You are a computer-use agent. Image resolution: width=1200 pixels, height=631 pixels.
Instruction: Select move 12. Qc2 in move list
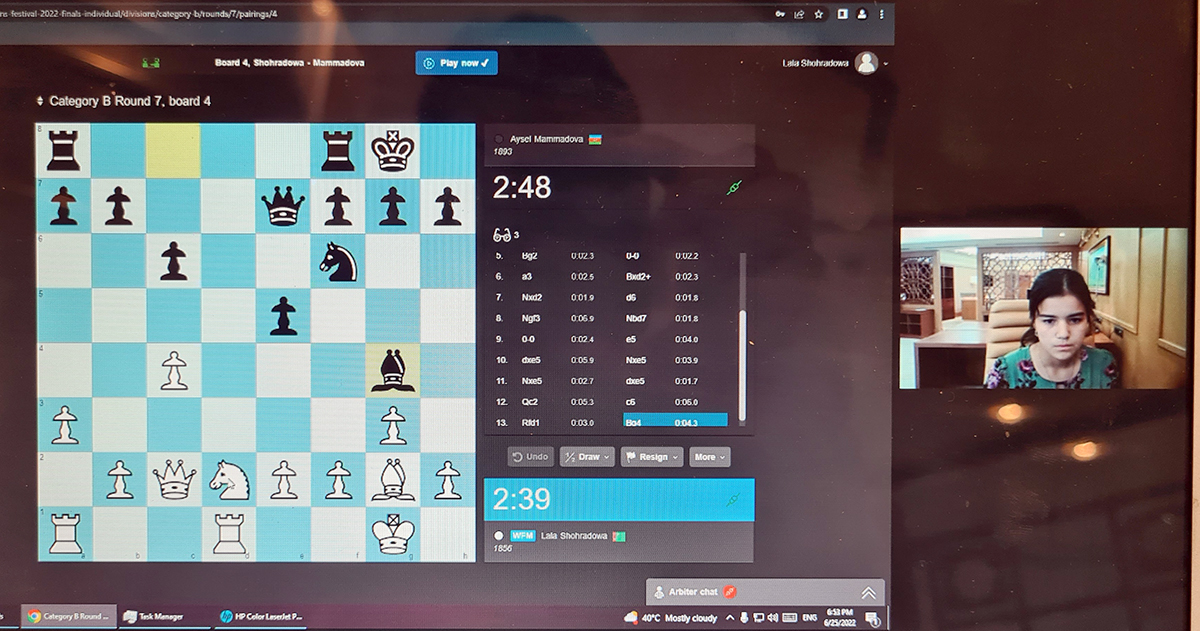pos(530,401)
